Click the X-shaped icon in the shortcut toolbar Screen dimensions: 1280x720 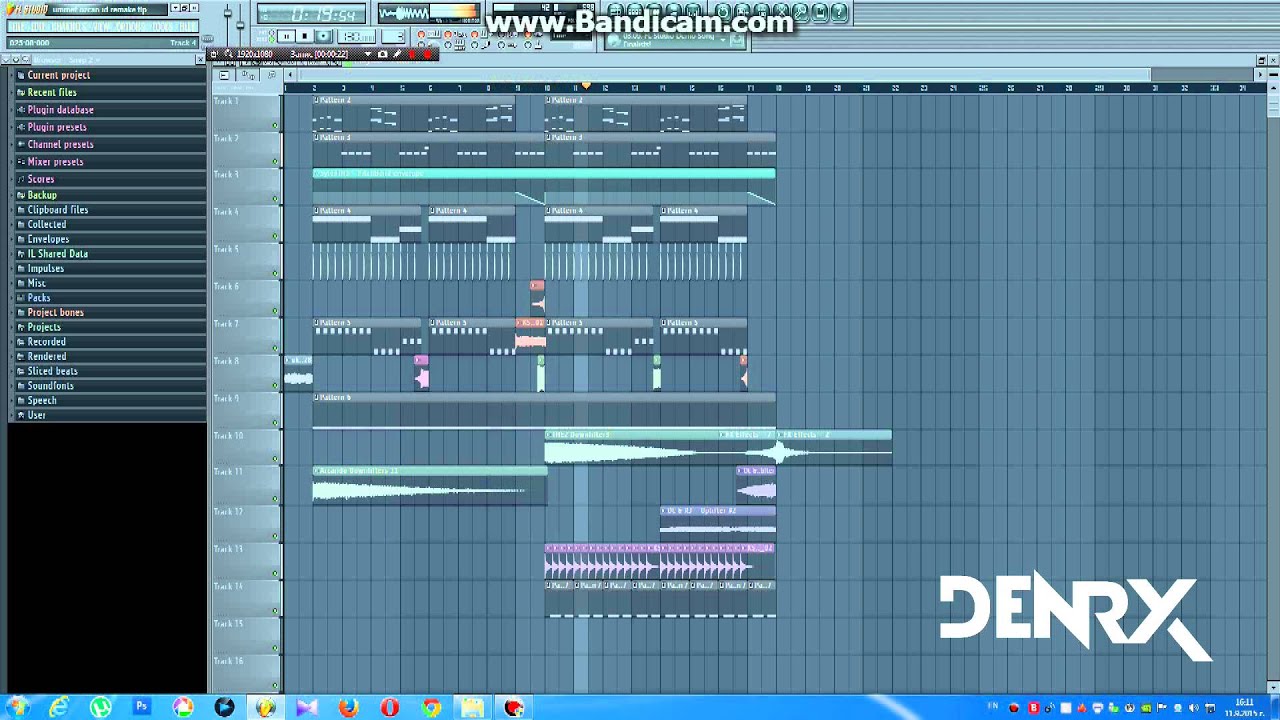coord(780,12)
